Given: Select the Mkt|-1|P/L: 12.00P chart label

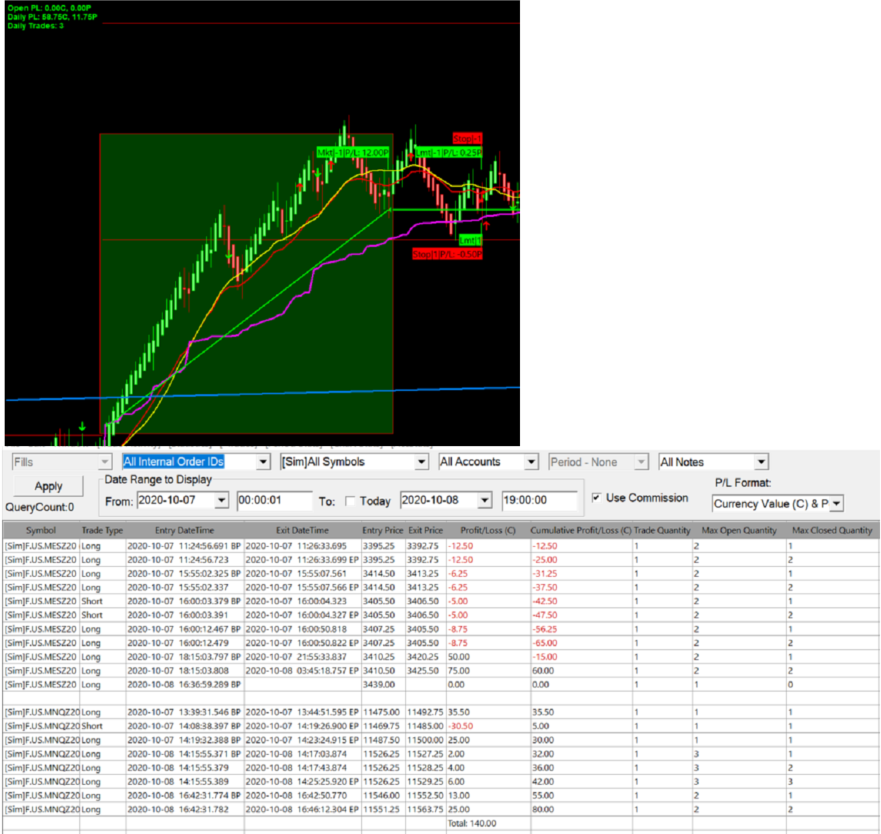Looking at the screenshot, I should click(x=353, y=152).
